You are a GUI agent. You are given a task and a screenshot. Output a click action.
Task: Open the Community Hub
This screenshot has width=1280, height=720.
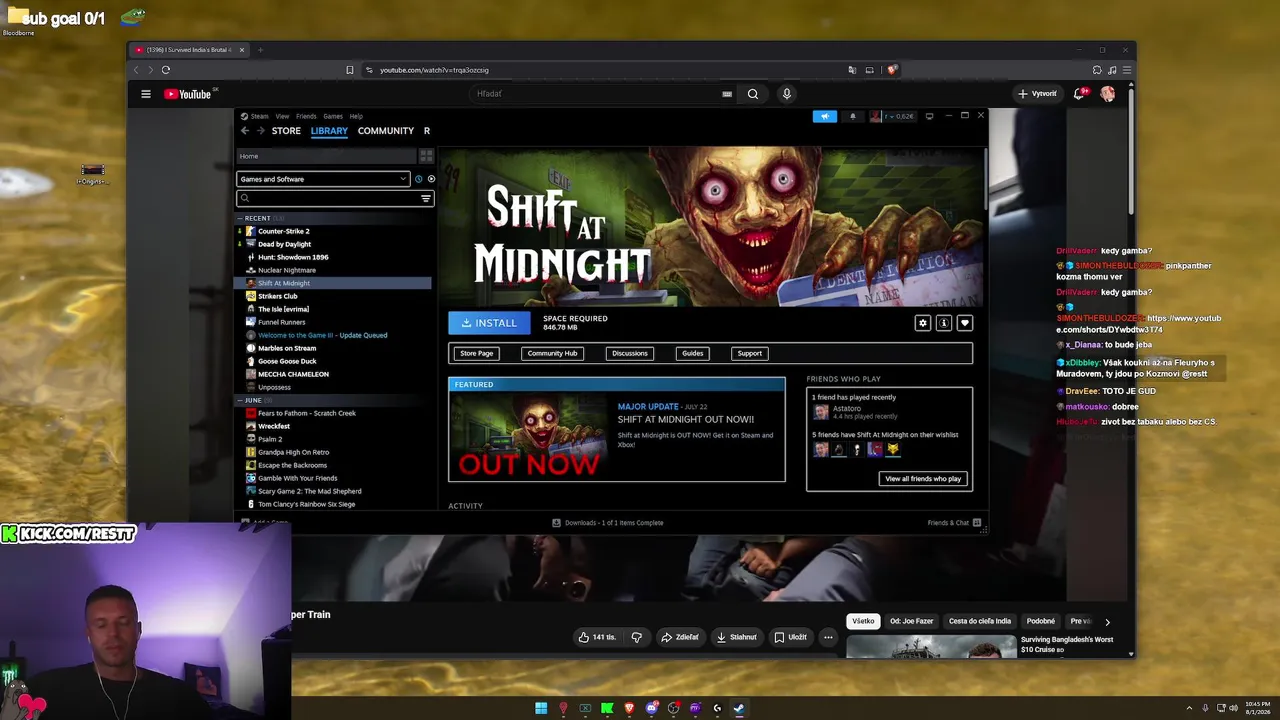552,353
